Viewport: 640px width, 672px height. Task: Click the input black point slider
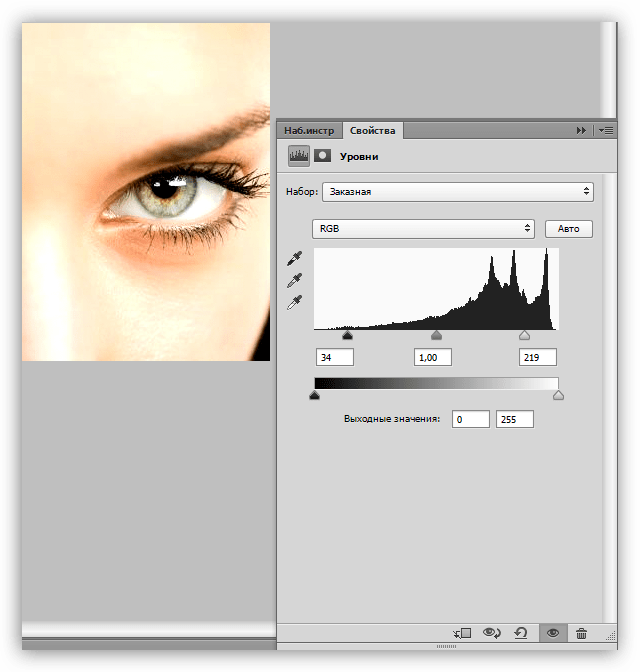[348, 335]
